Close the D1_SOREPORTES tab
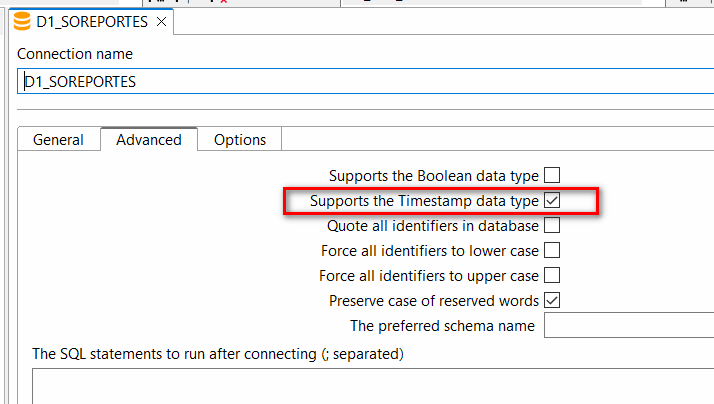The width and height of the screenshot is (714, 404). click(161, 21)
